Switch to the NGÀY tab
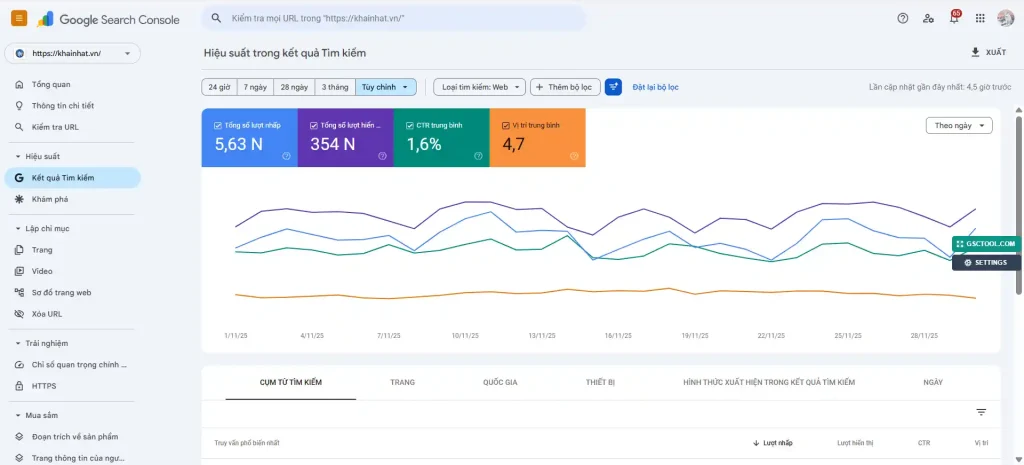Image resolution: width=1024 pixels, height=465 pixels. click(x=933, y=382)
